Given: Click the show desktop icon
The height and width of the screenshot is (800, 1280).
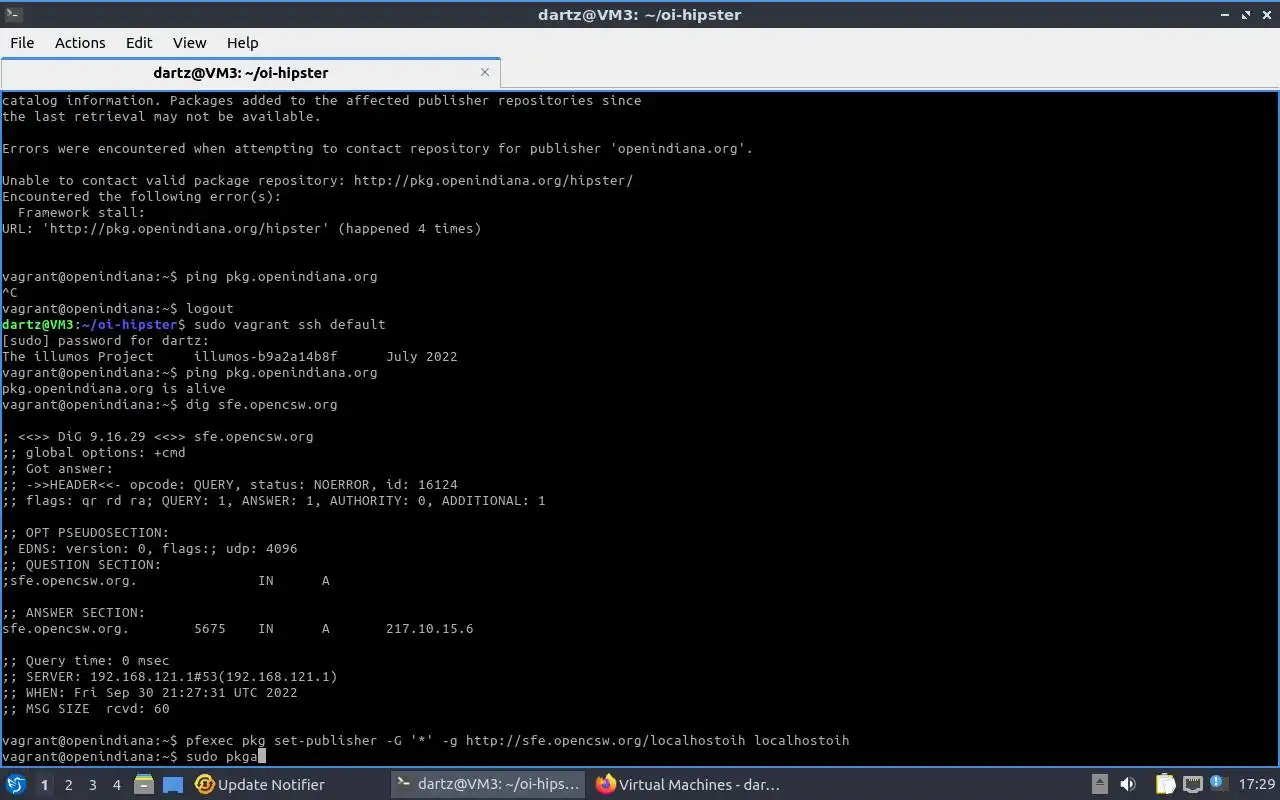Looking at the screenshot, I should pos(172,785).
